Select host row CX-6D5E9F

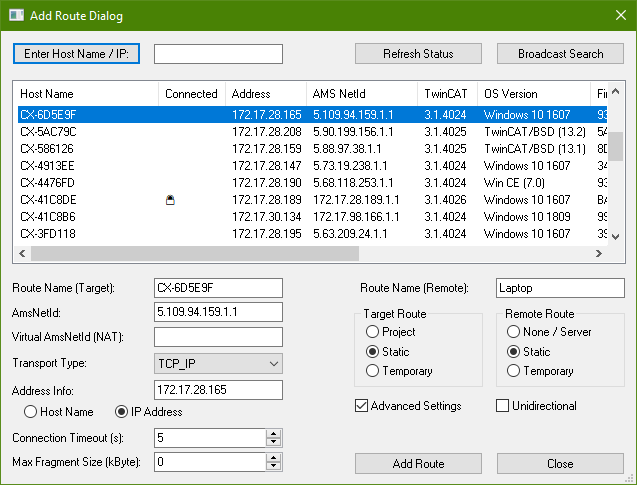[x=312, y=115]
